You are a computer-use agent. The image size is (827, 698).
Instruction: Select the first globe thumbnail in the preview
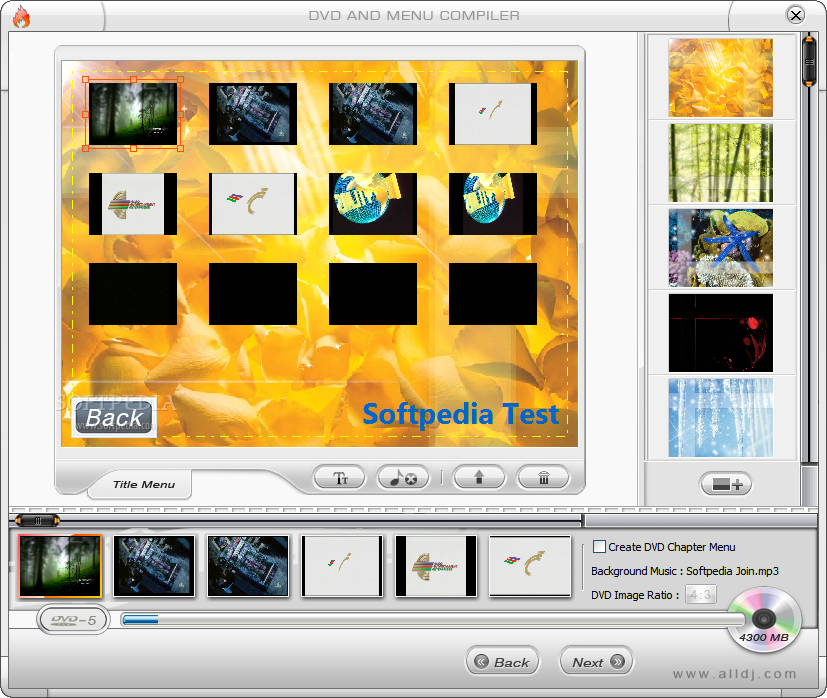pyautogui.click(x=373, y=204)
